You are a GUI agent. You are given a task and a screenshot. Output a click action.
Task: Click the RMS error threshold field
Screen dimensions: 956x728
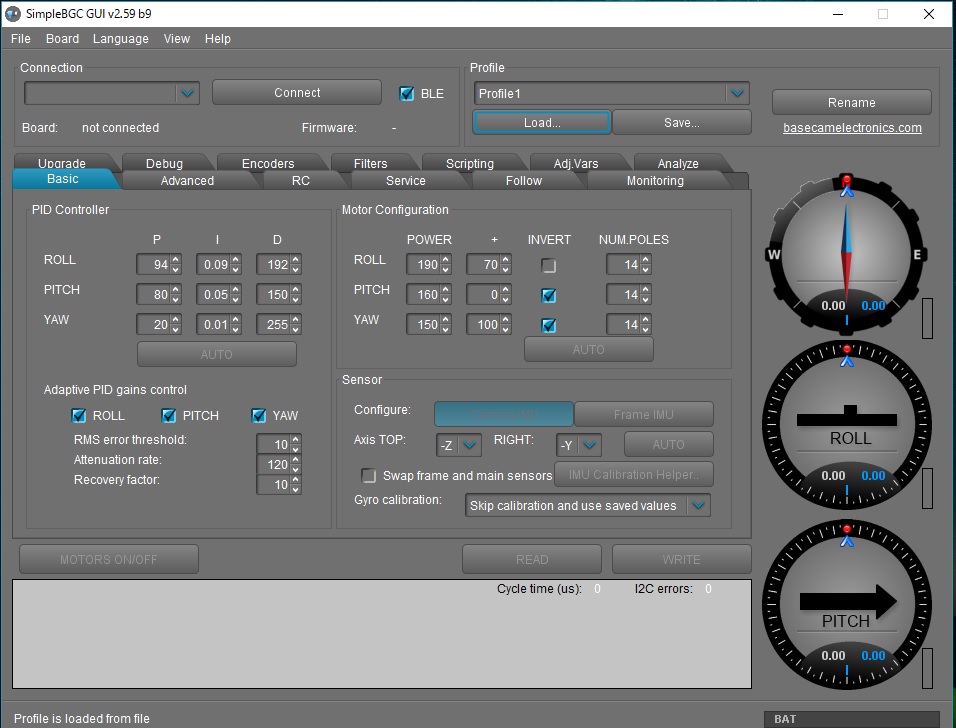pos(272,445)
